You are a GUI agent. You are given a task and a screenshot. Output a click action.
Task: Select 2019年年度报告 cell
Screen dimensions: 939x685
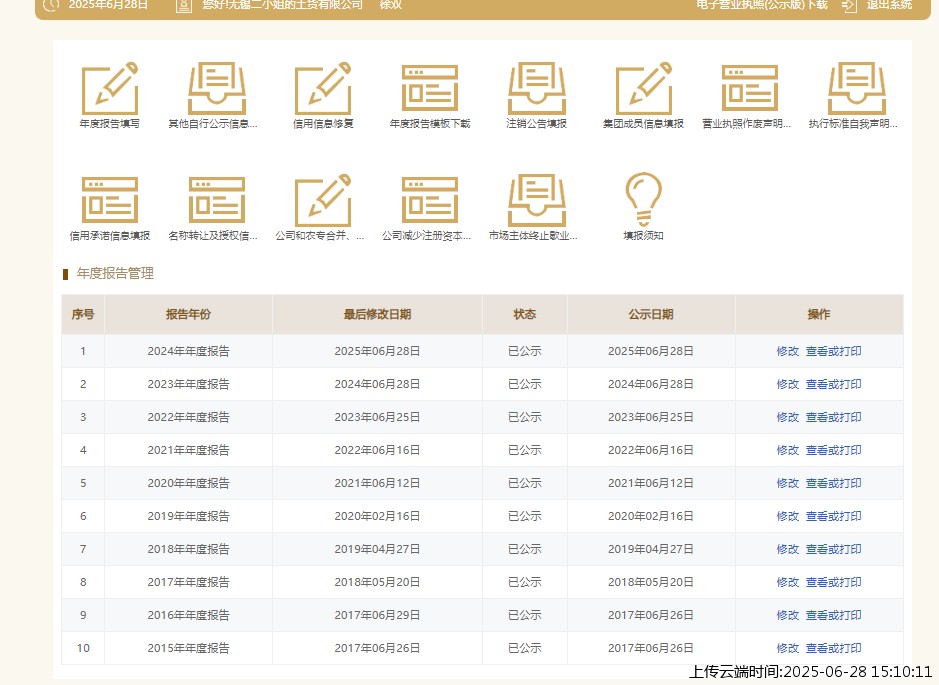(189, 516)
